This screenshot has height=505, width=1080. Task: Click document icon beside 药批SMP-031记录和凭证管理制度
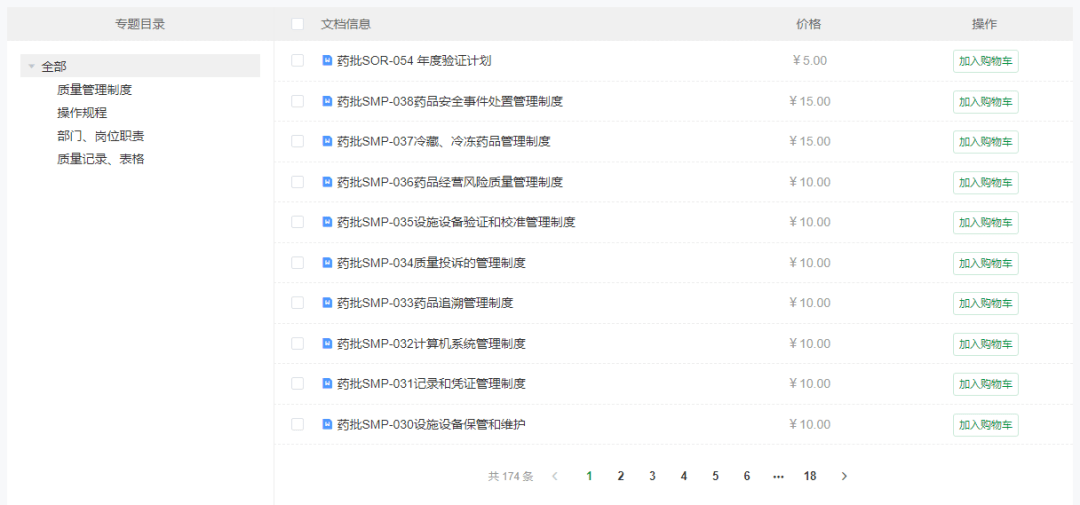[327, 383]
